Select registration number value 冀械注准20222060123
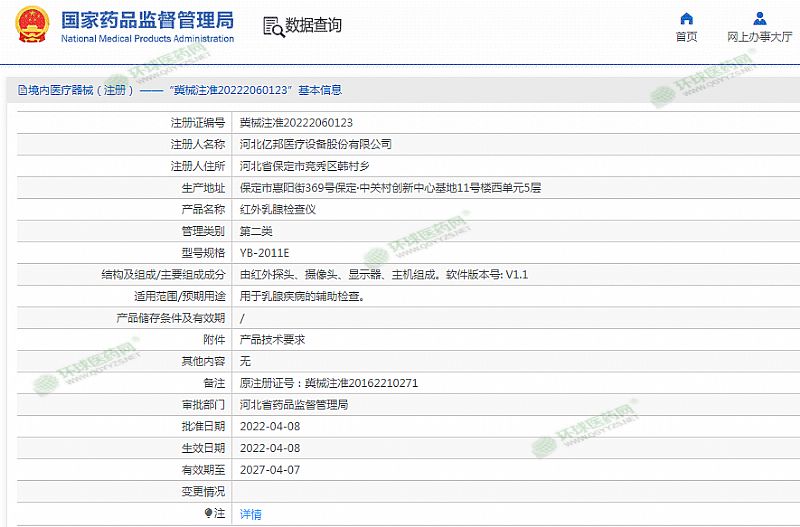The width and height of the screenshot is (800, 527). point(296,122)
